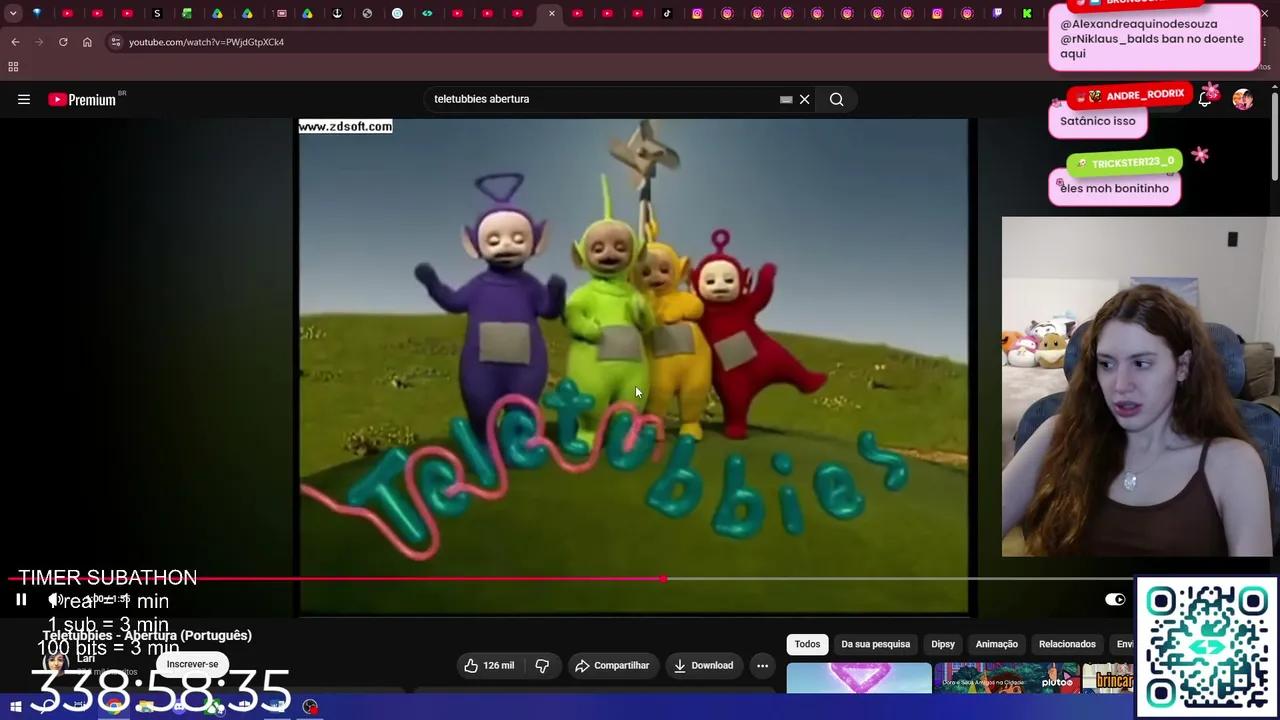Image resolution: width=1280 pixels, height=720 pixels.
Task: Click the search magnifier button
Action: (836, 99)
